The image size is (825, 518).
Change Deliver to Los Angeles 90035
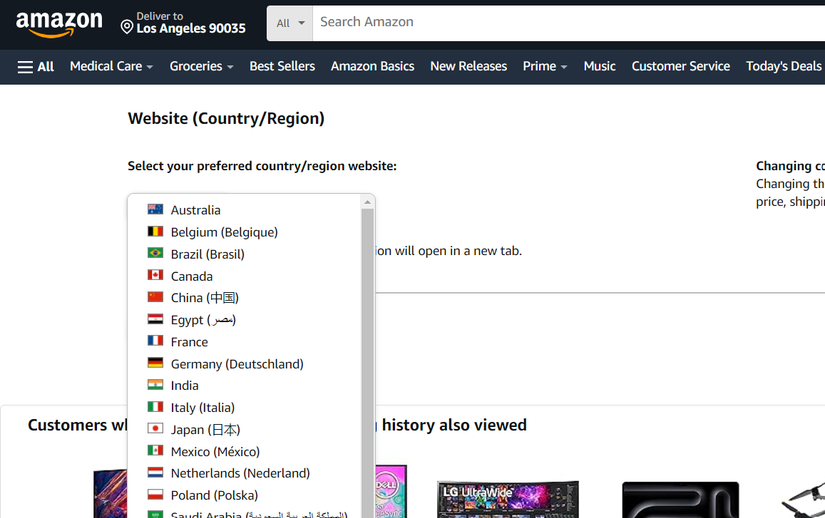[x=183, y=23]
